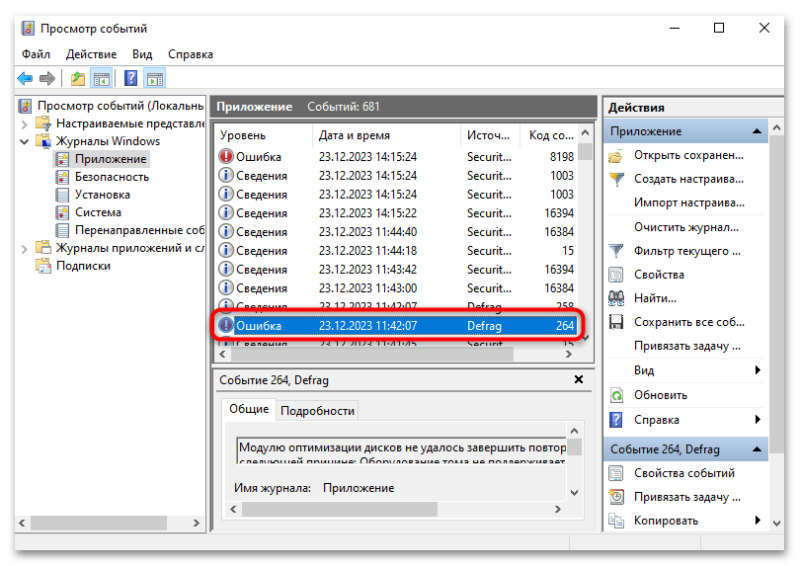This screenshot has height=566, width=800.
Task: Collapse the Application section in Actions
Action: (x=757, y=132)
